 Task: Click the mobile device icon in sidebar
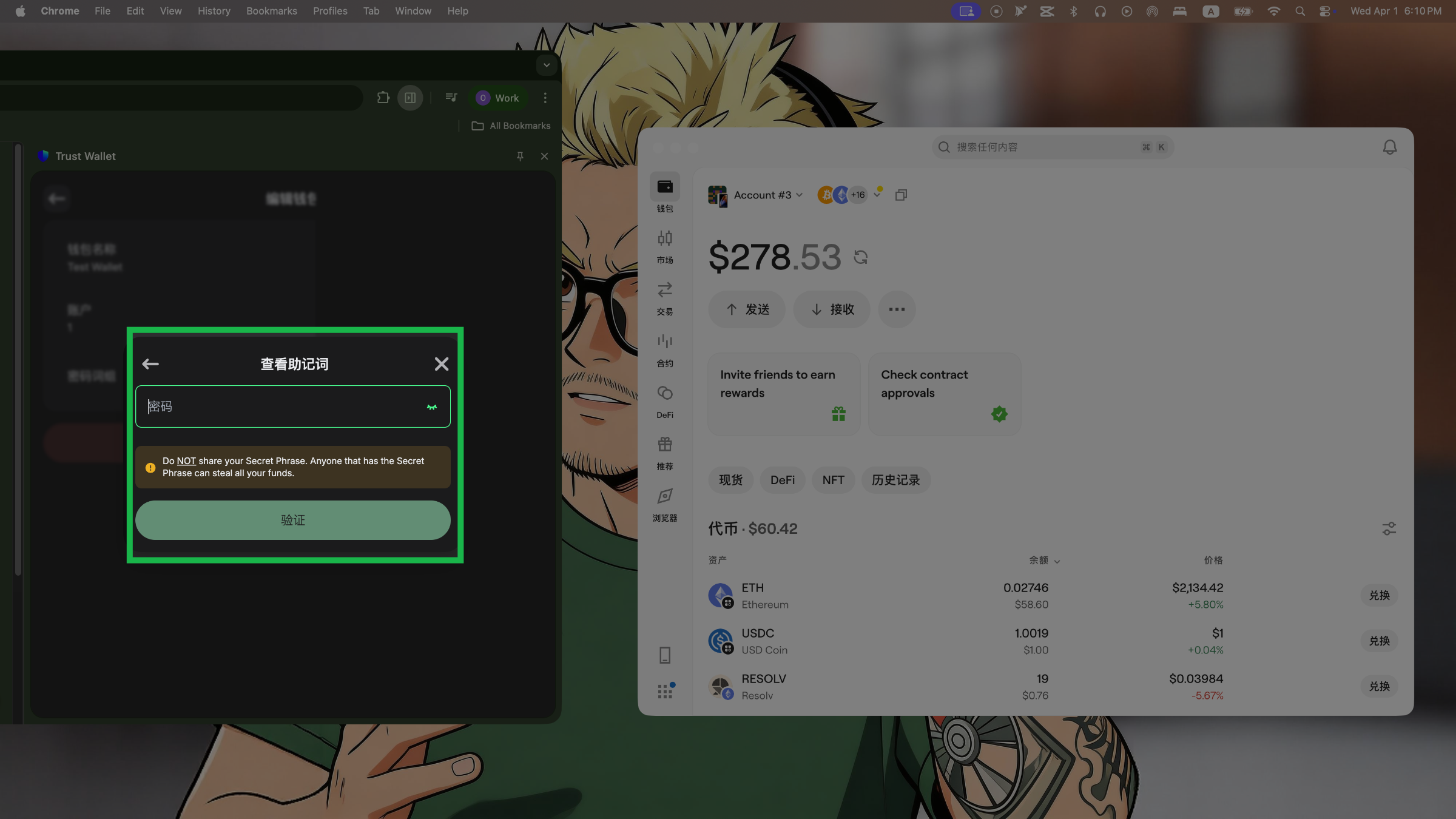[665, 655]
